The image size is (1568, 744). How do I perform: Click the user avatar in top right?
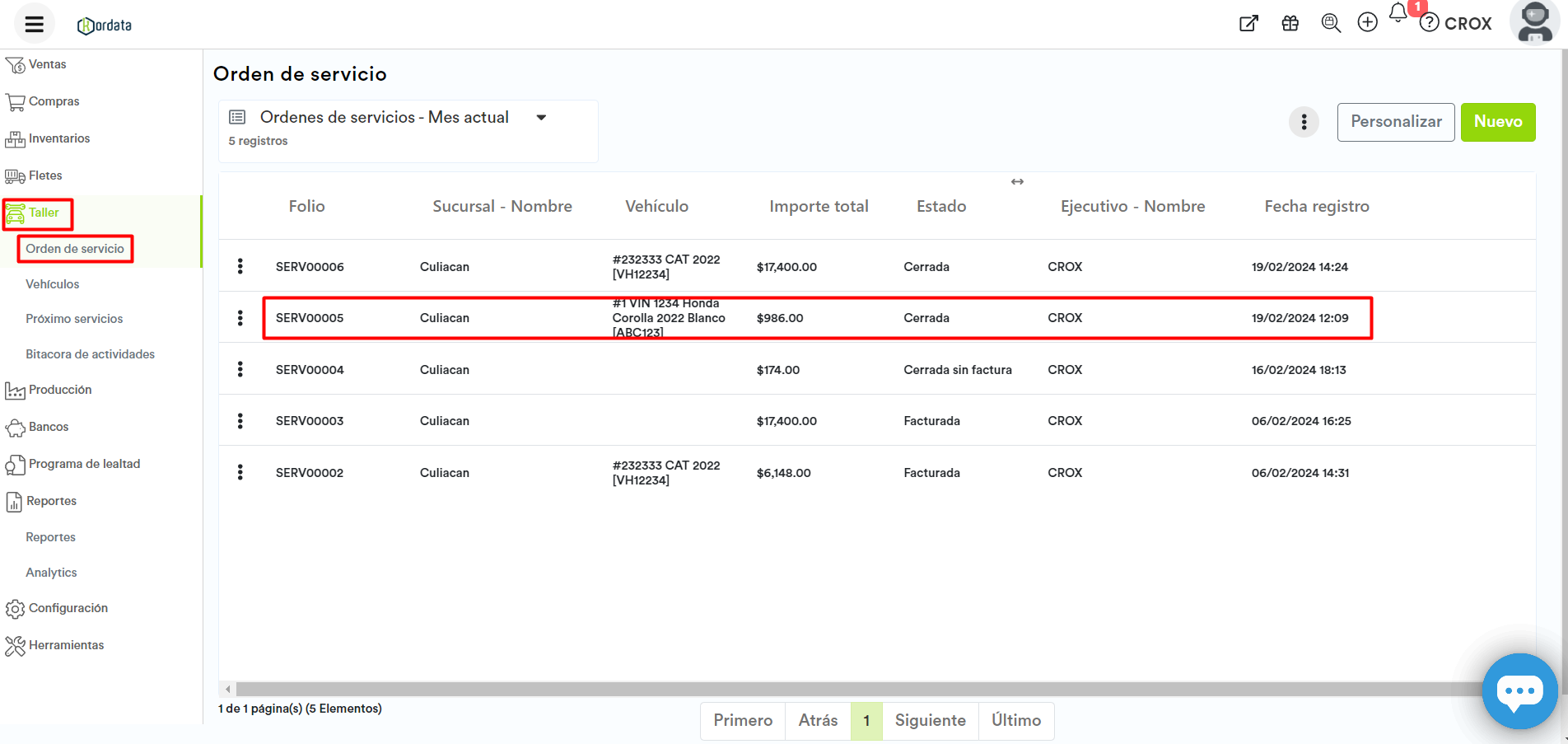click(x=1534, y=22)
